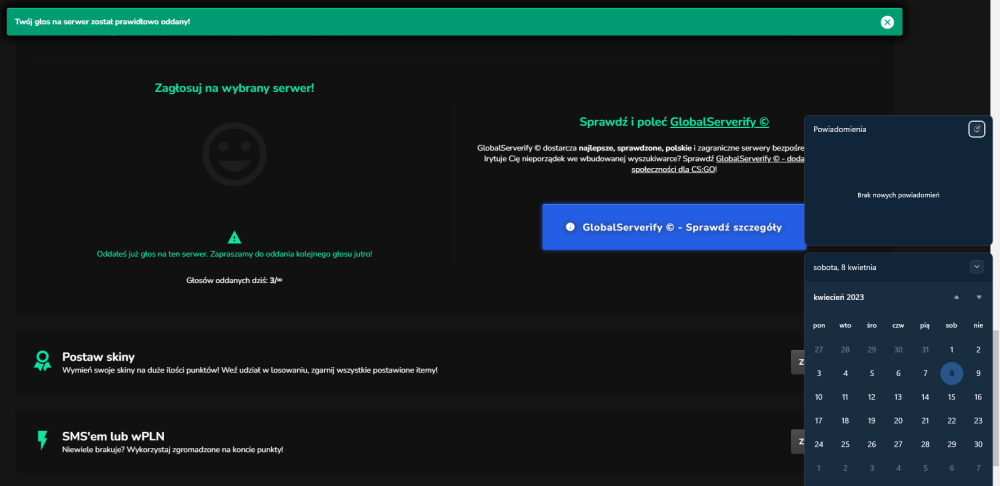Viewport: 1000px width, 486px height.
Task: Click the Brak nowych powiadomień text
Action: point(898,195)
